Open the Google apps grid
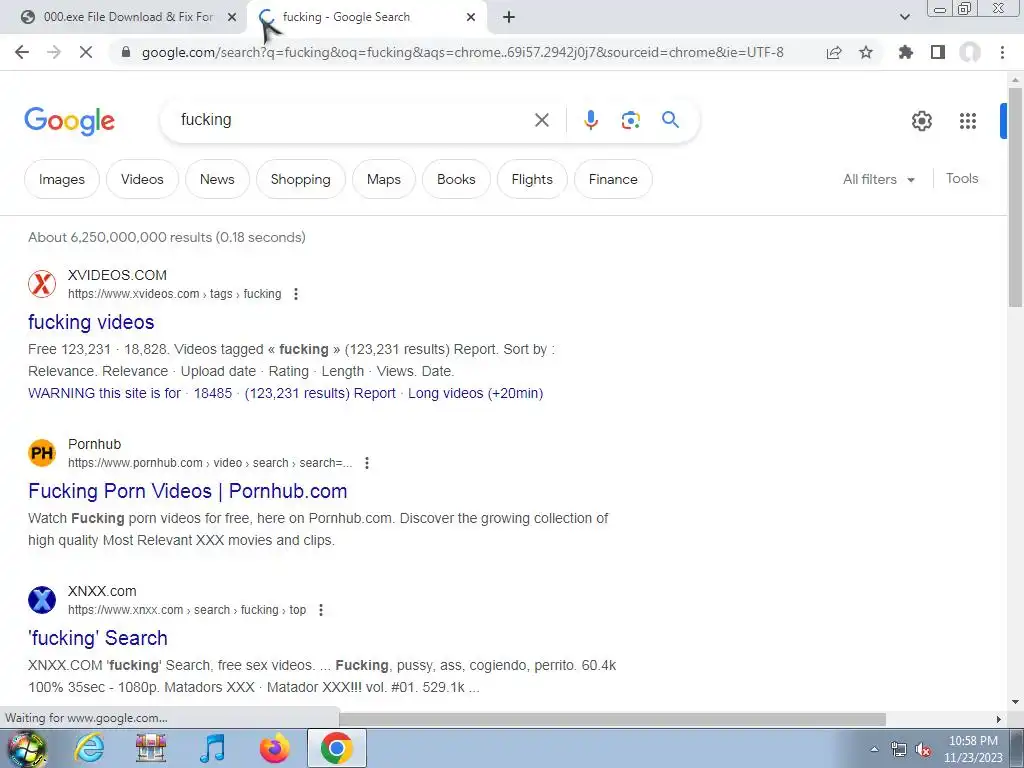The image size is (1024, 768). 968,121
